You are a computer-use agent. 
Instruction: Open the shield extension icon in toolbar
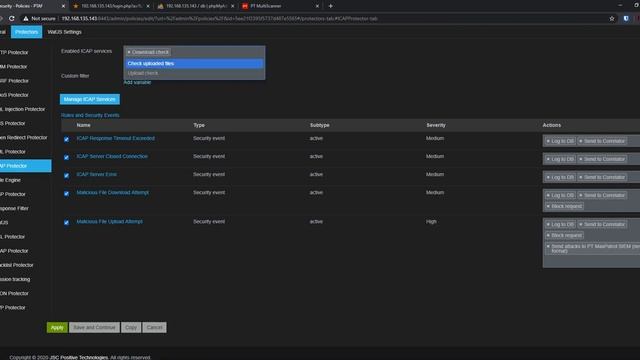(626, 18)
